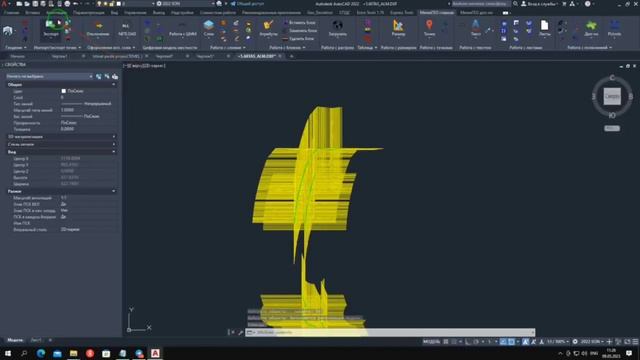640x360 pixels.
Task: Click the help search field in the title bar
Action: [x=481, y=4]
